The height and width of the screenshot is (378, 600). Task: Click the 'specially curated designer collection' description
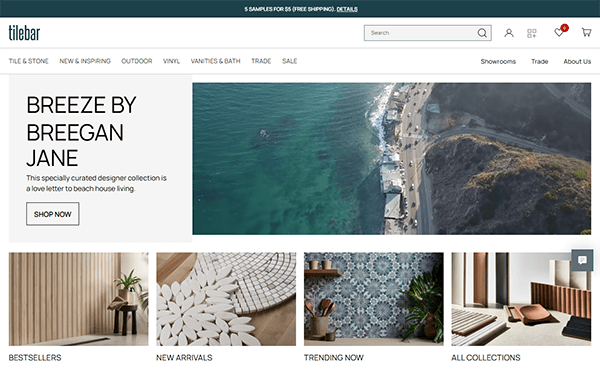(x=96, y=183)
